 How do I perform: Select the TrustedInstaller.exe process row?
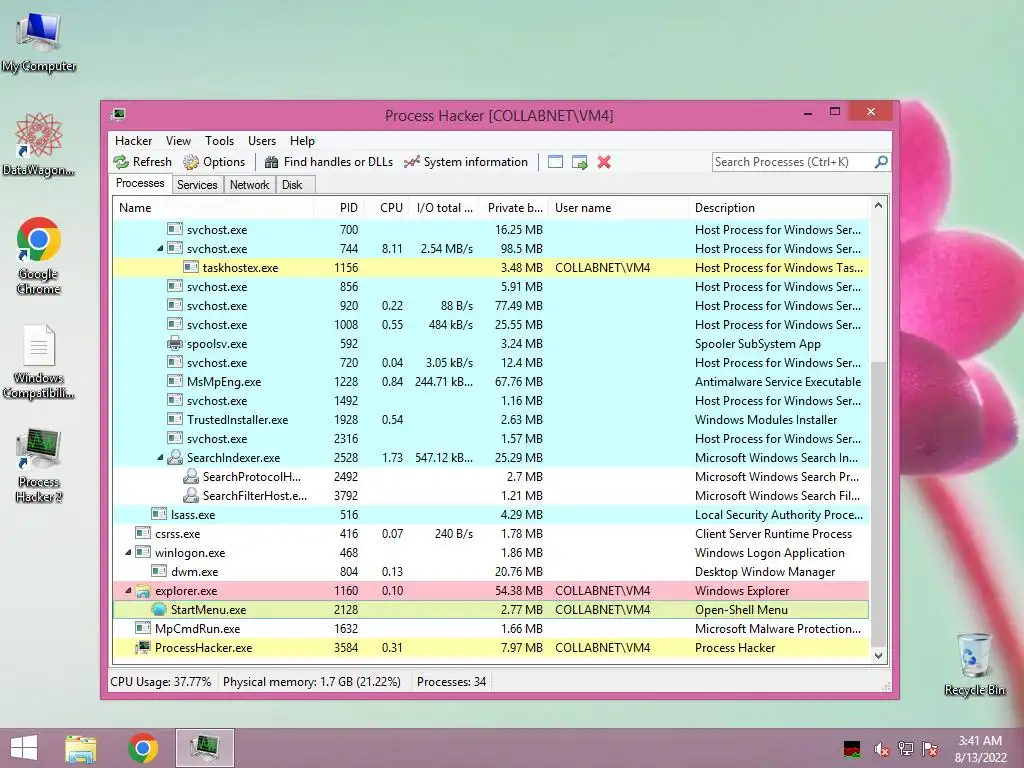tap(491, 419)
